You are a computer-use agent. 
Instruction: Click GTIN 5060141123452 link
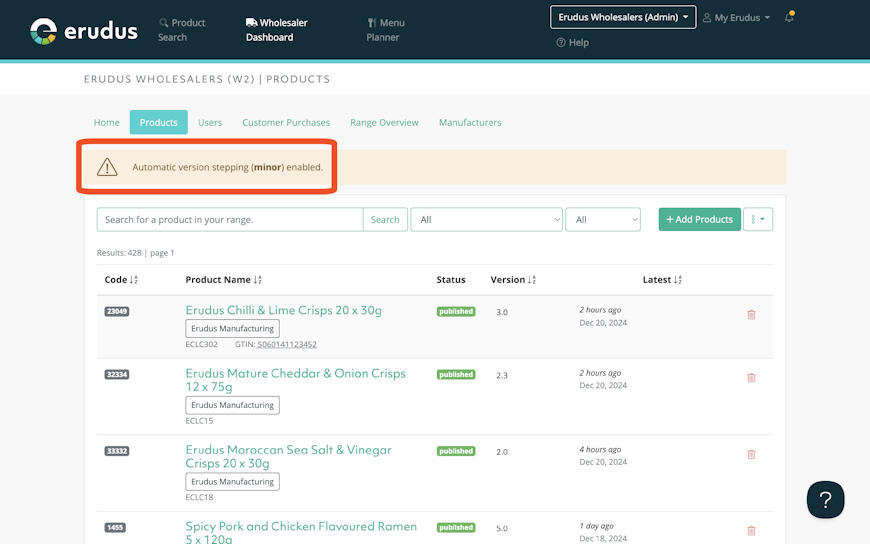(287, 344)
